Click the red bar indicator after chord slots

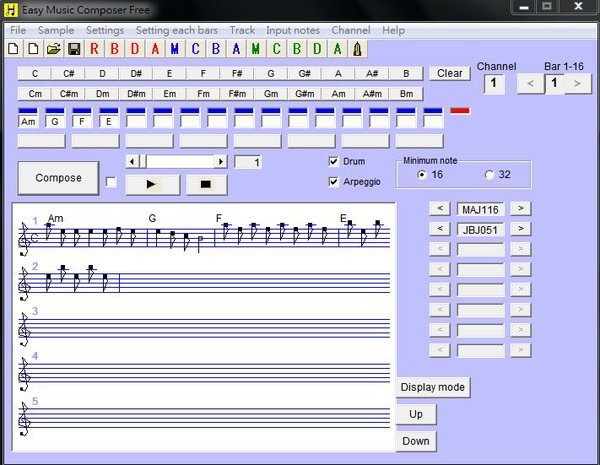[460, 111]
